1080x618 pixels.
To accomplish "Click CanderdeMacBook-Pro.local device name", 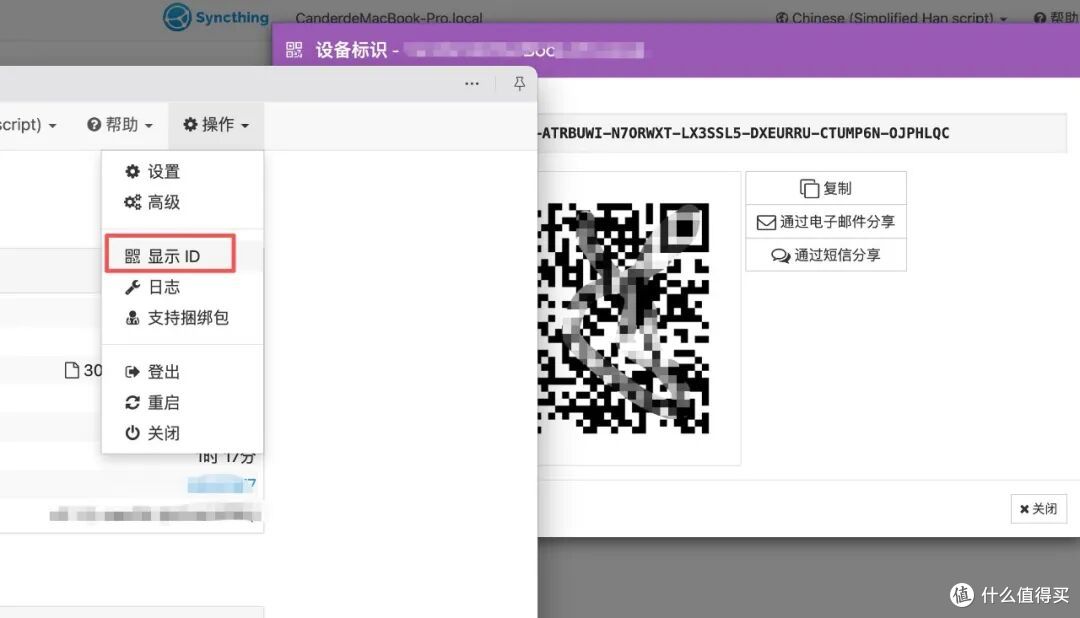I will [388, 18].
